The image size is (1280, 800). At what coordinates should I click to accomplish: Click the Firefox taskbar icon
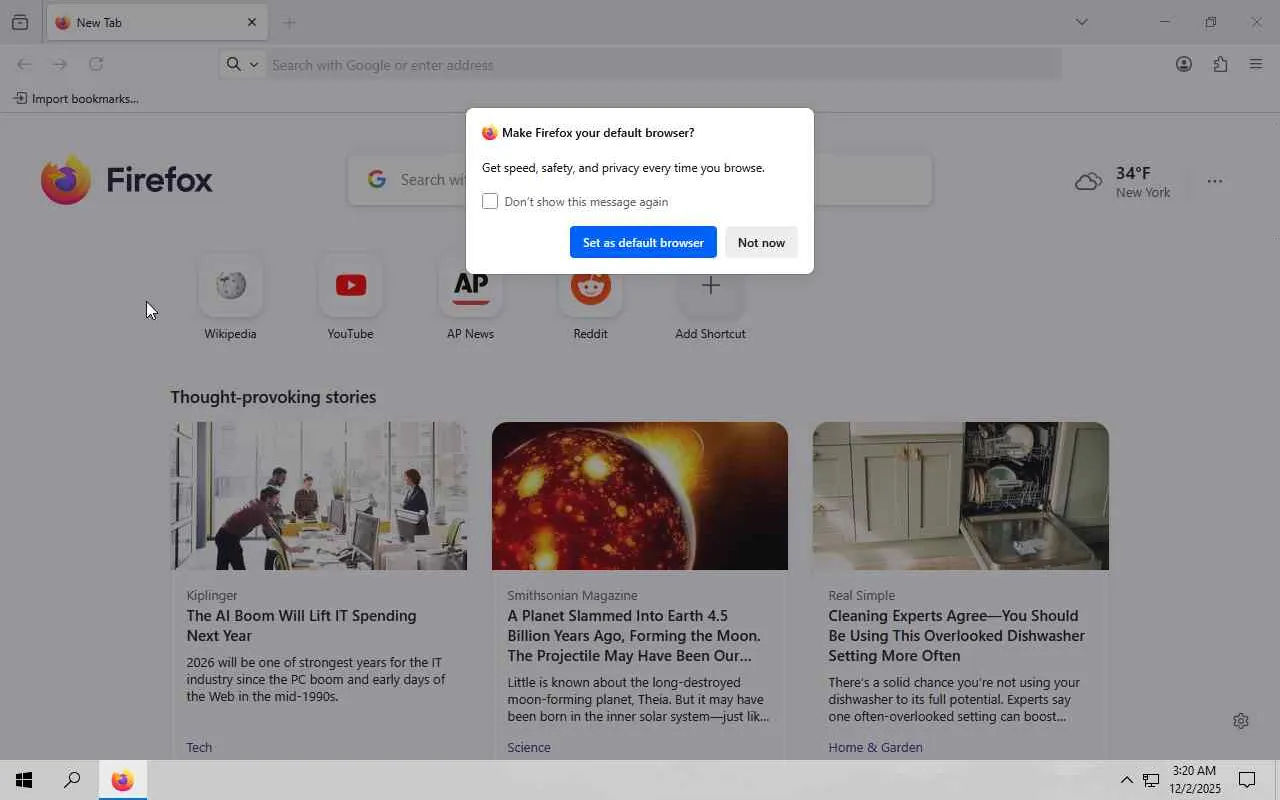(122, 780)
